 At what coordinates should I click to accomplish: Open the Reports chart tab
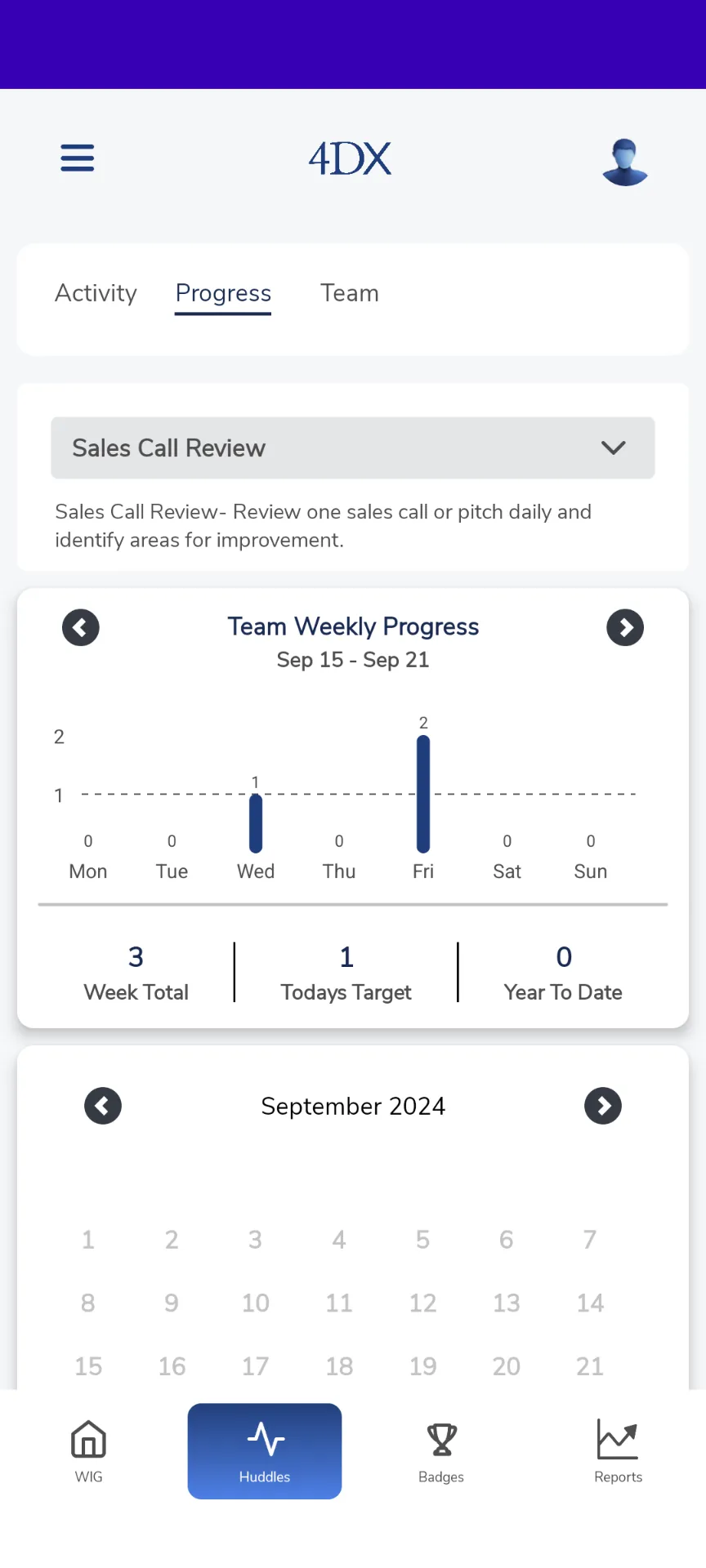tap(618, 1451)
